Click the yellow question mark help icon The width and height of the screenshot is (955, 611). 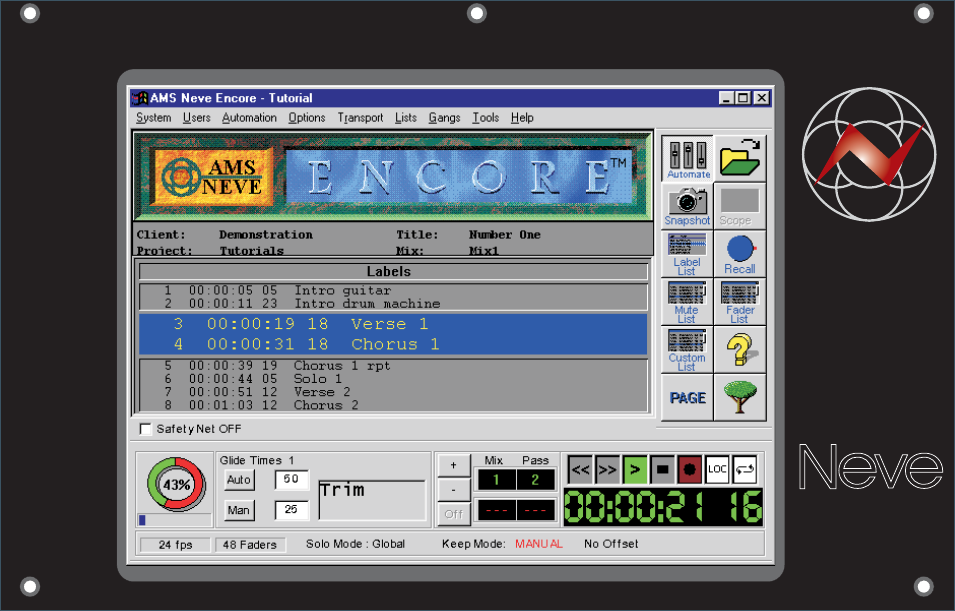coord(739,349)
